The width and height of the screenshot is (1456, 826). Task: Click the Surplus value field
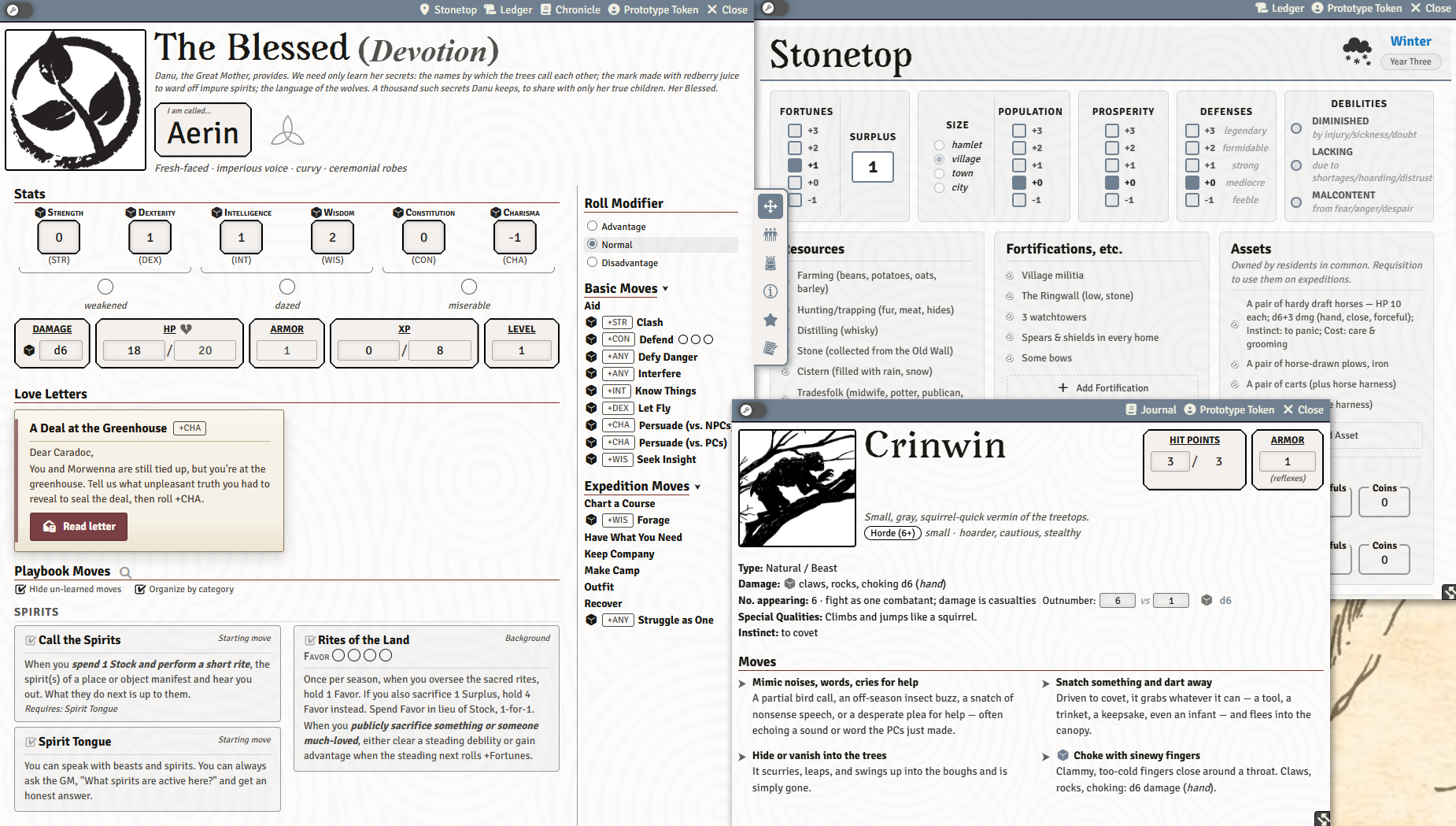click(x=873, y=167)
